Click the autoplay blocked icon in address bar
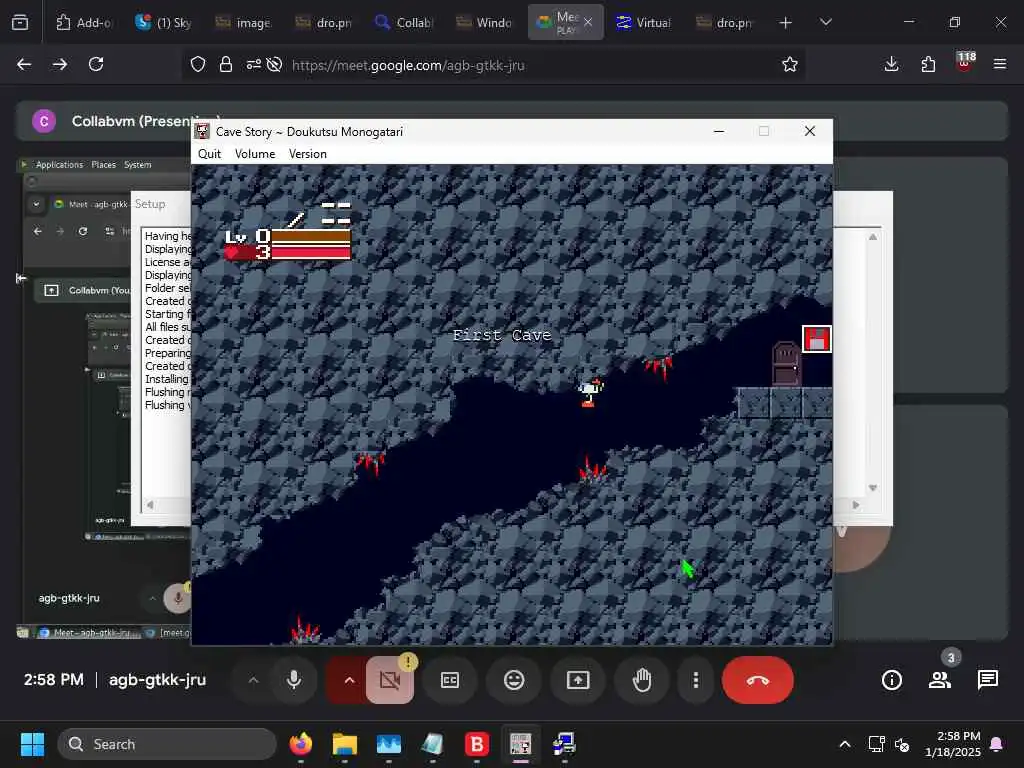This screenshot has width=1024, height=768. click(275, 64)
